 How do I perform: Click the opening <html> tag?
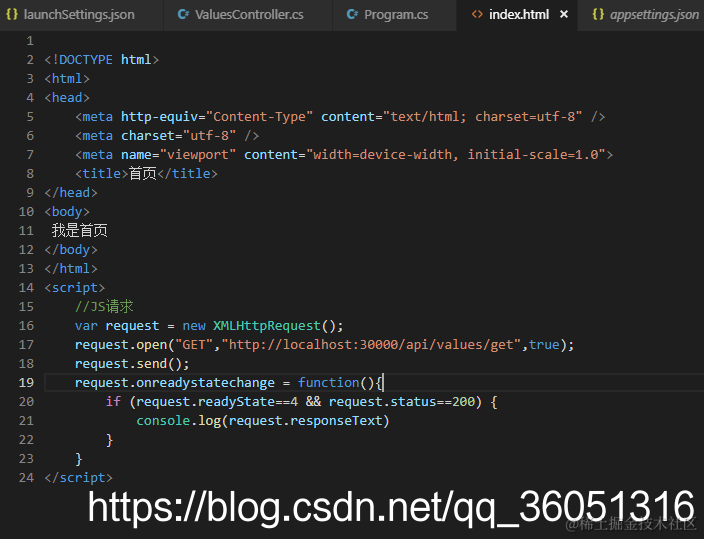(67, 79)
